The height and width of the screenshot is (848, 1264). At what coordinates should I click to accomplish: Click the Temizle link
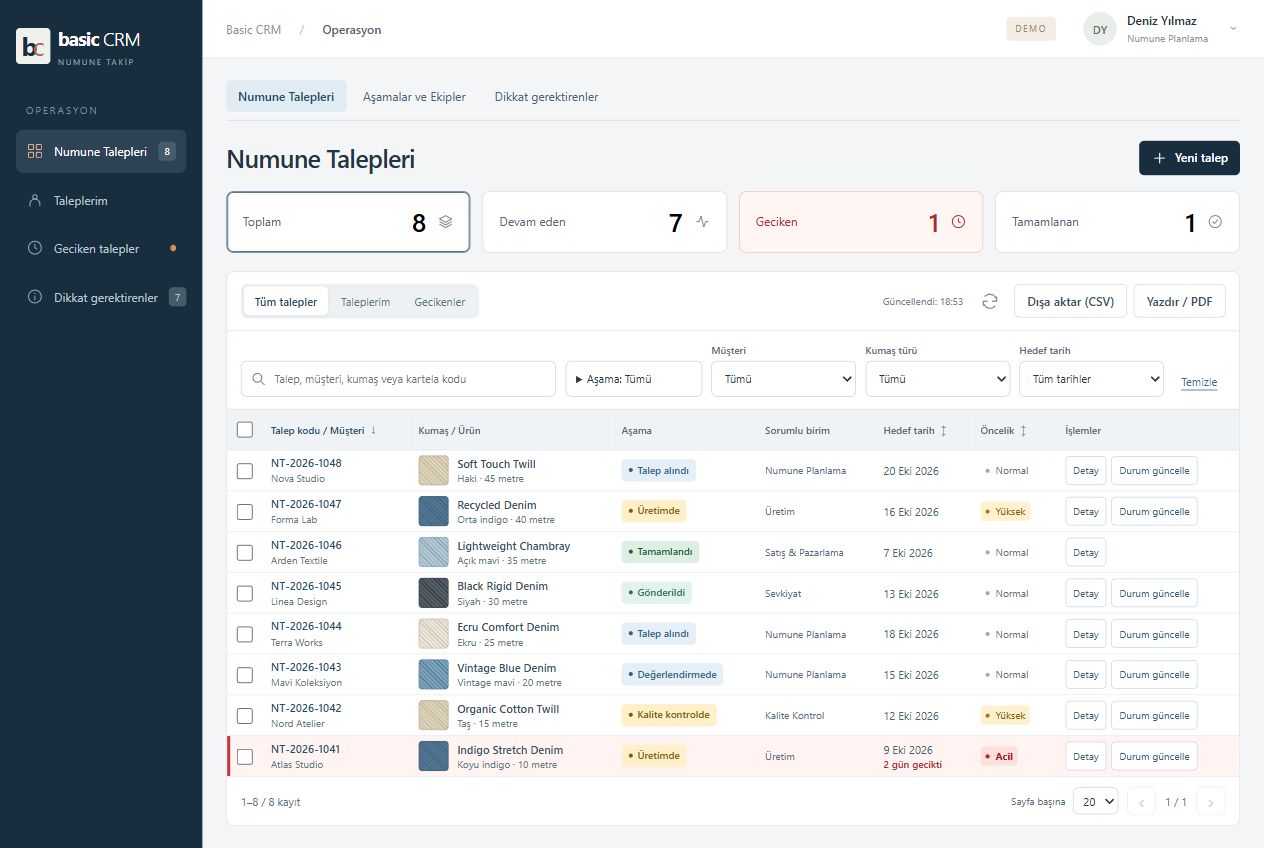pos(1199,382)
